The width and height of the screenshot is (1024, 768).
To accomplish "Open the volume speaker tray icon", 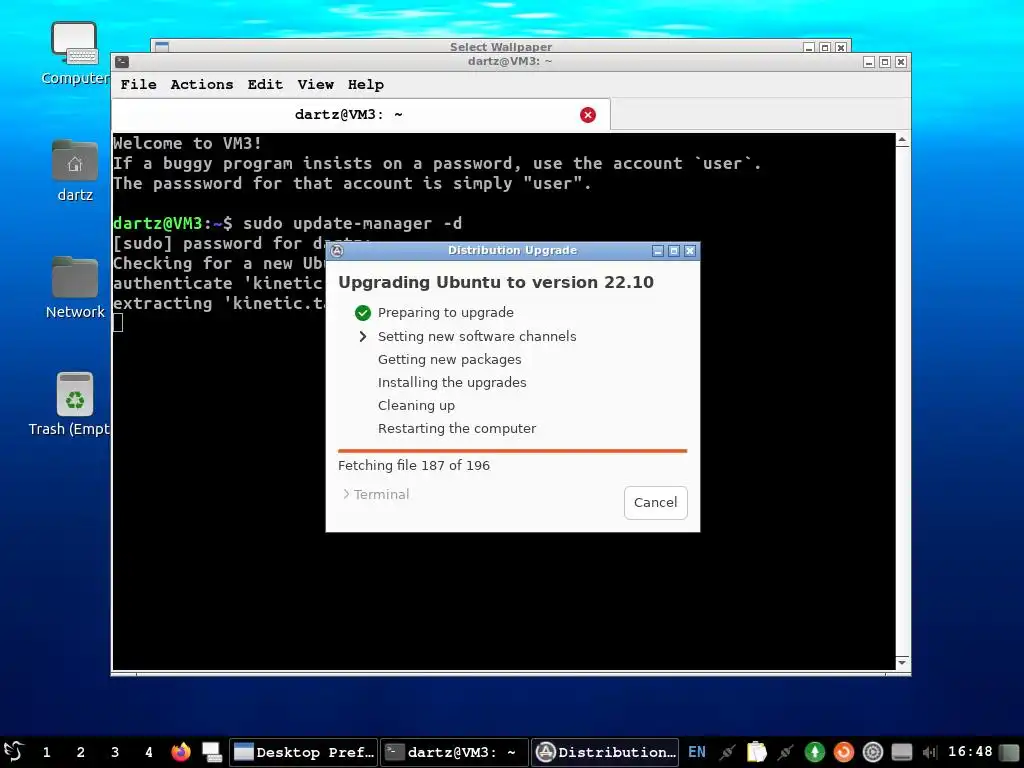I will [x=930, y=752].
